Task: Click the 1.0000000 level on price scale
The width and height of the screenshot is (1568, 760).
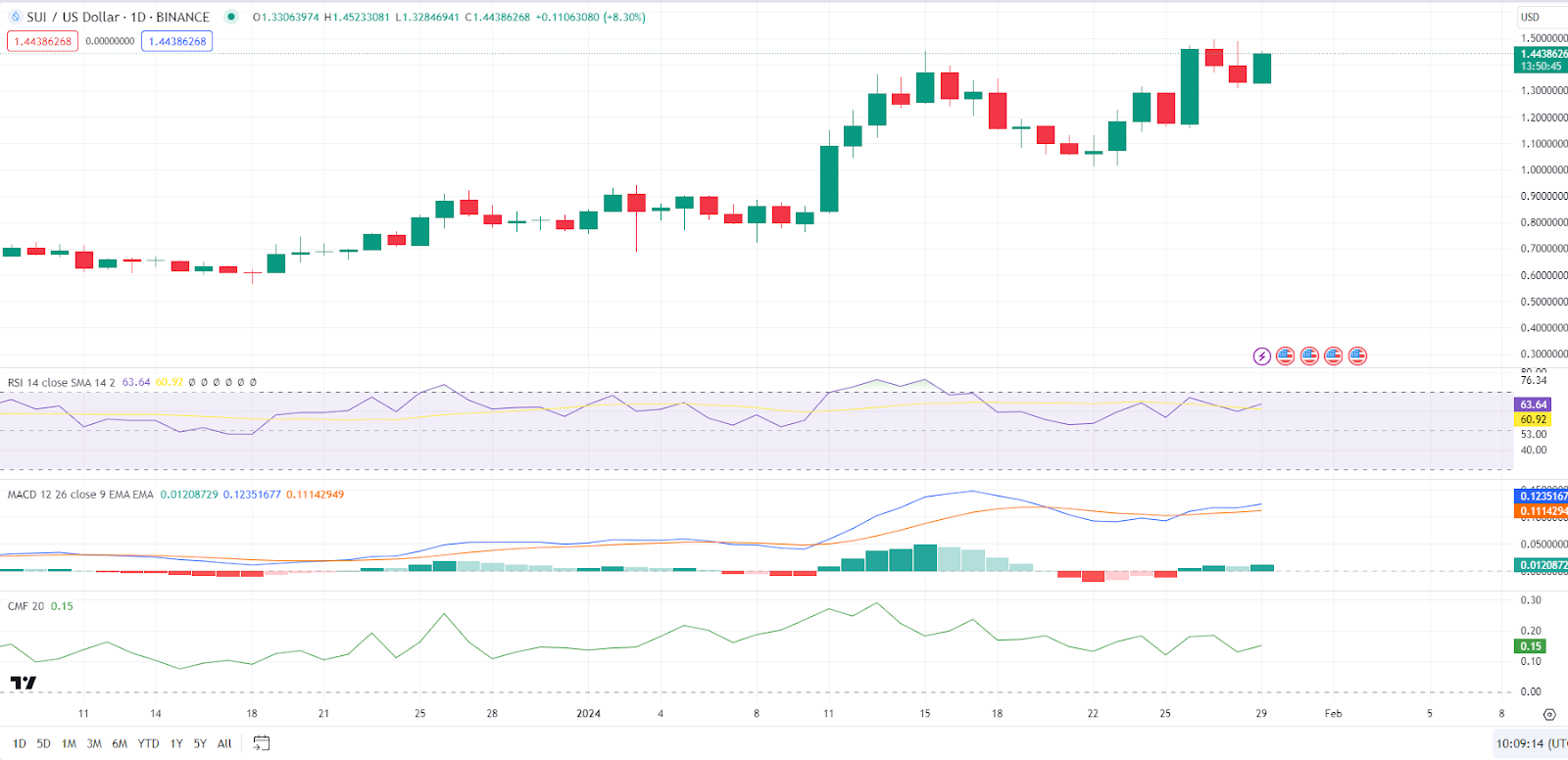Action: (1543, 170)
